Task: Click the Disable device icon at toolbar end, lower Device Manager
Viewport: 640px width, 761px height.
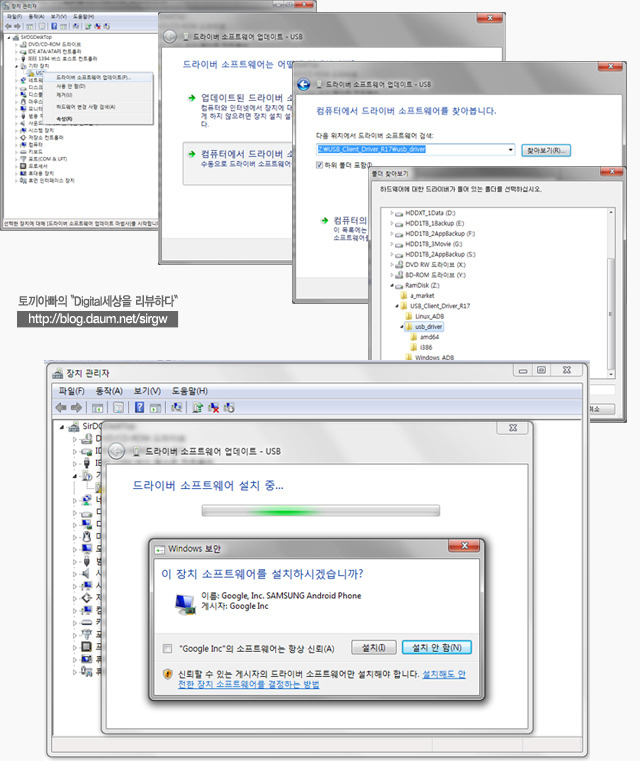Action: 229,408
